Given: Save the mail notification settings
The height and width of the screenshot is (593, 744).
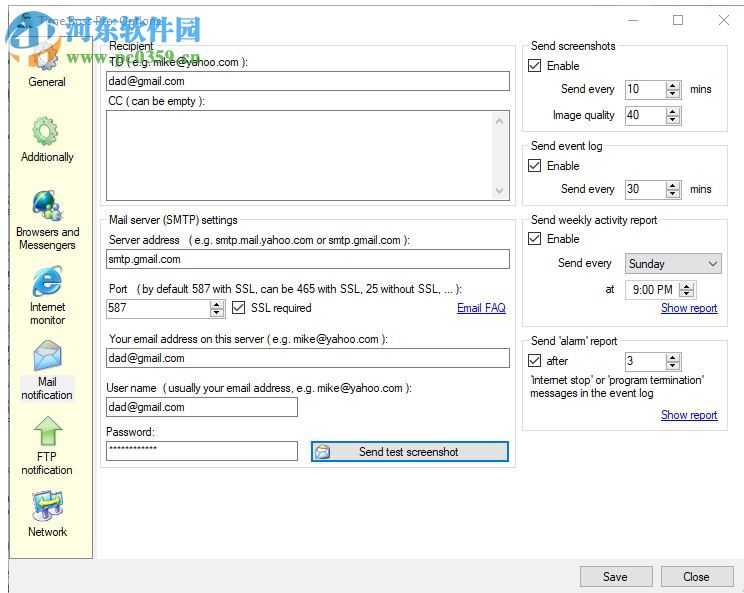Looking at the screenshot, I should (615, 577).
